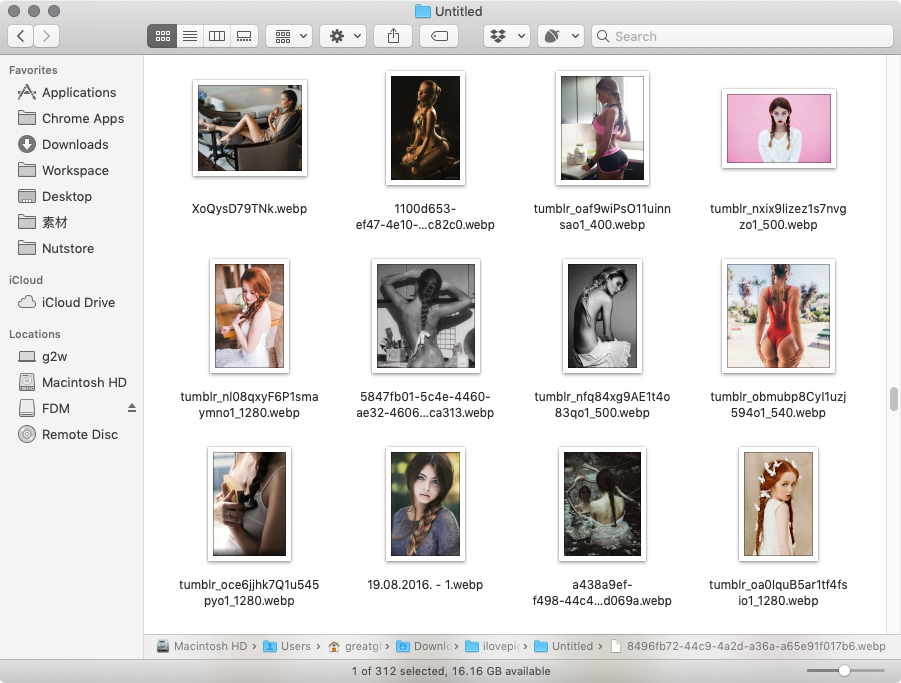Click the ilovepic folder in the path bar

[492, 646]
